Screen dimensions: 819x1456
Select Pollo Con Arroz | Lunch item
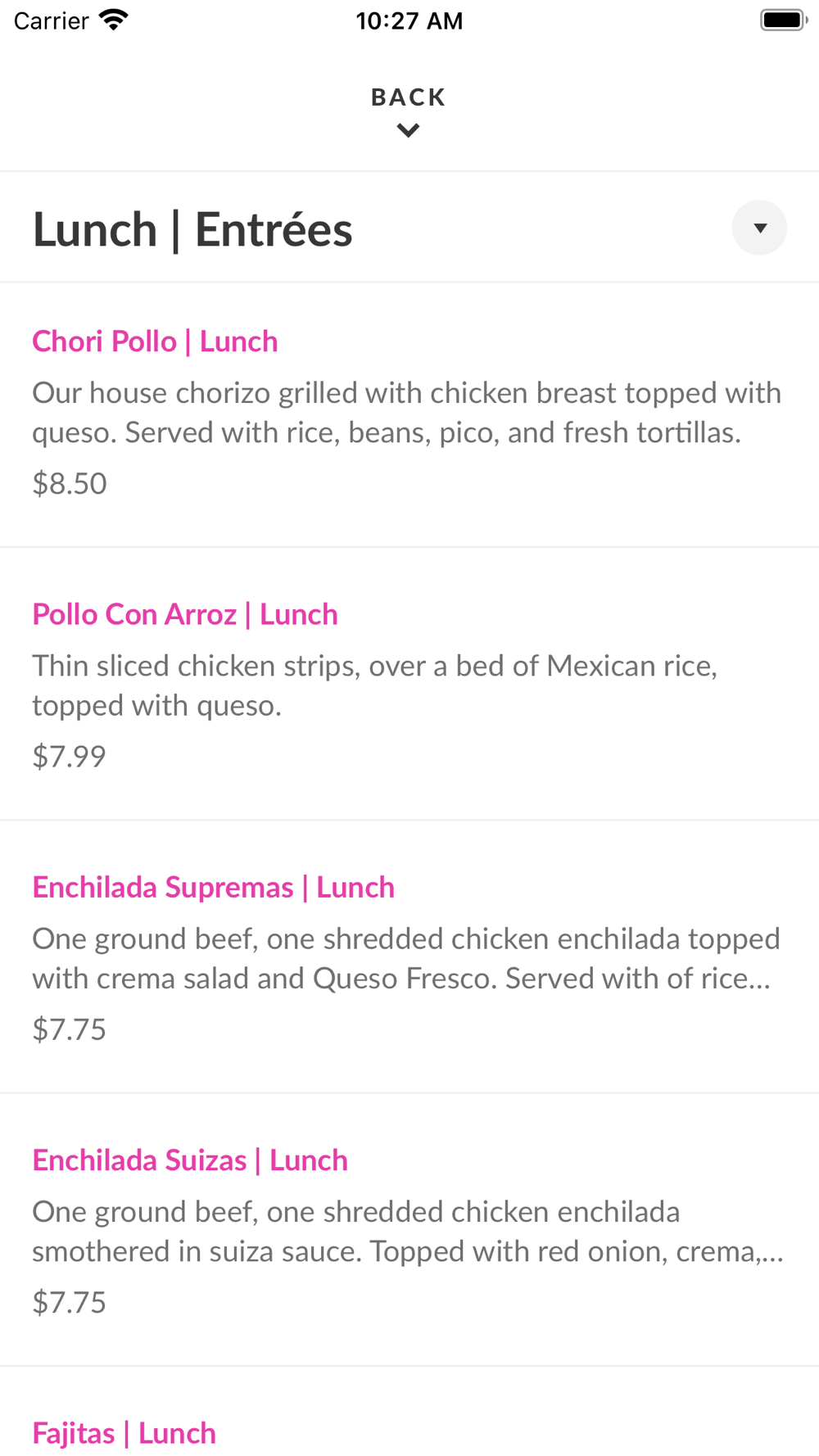point(185,614)
